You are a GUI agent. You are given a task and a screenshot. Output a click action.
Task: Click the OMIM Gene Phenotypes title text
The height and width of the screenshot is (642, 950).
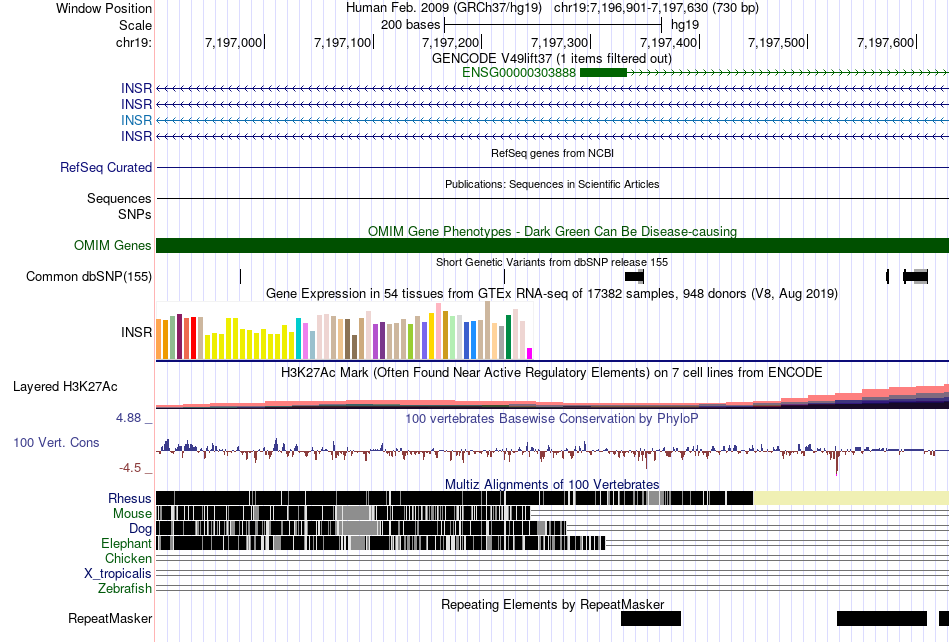pos(553,231)
